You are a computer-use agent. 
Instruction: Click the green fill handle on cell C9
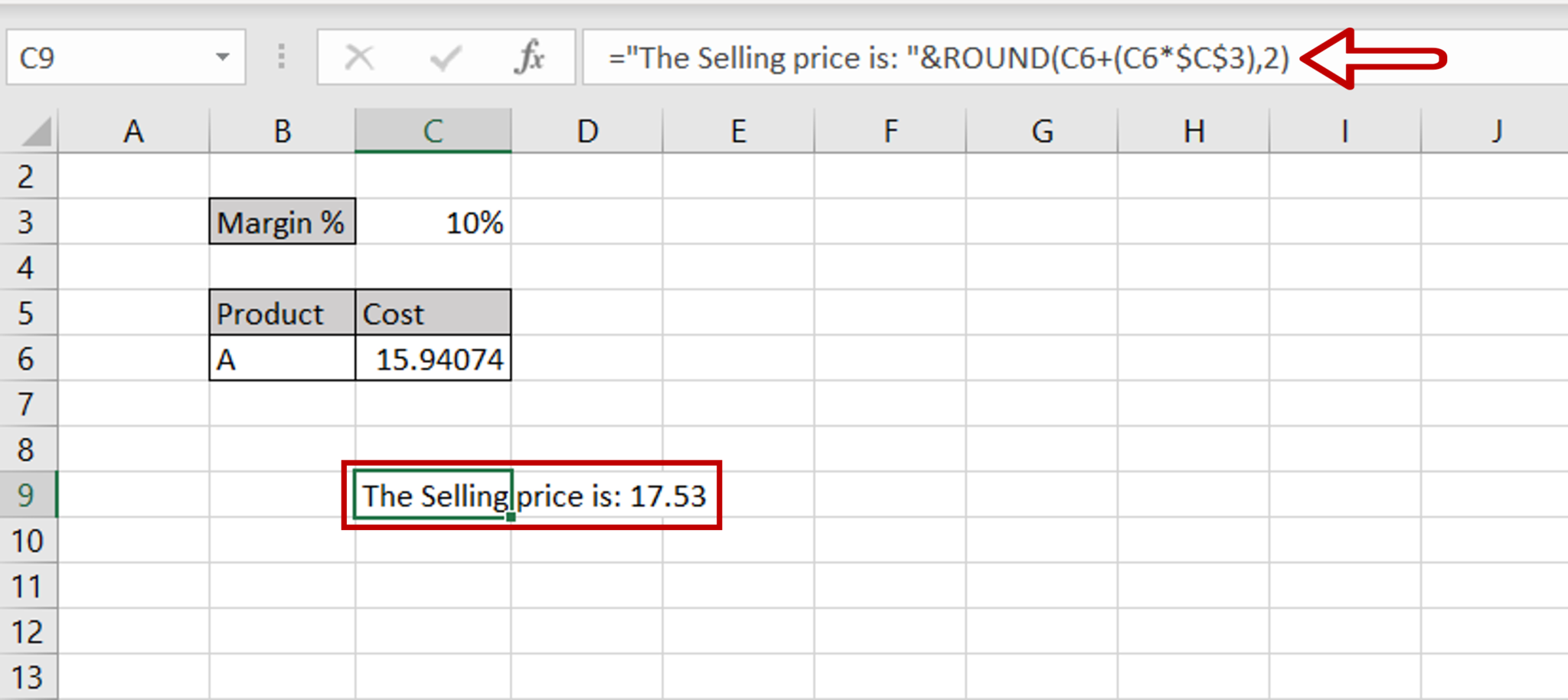click(x=509, y=518)
